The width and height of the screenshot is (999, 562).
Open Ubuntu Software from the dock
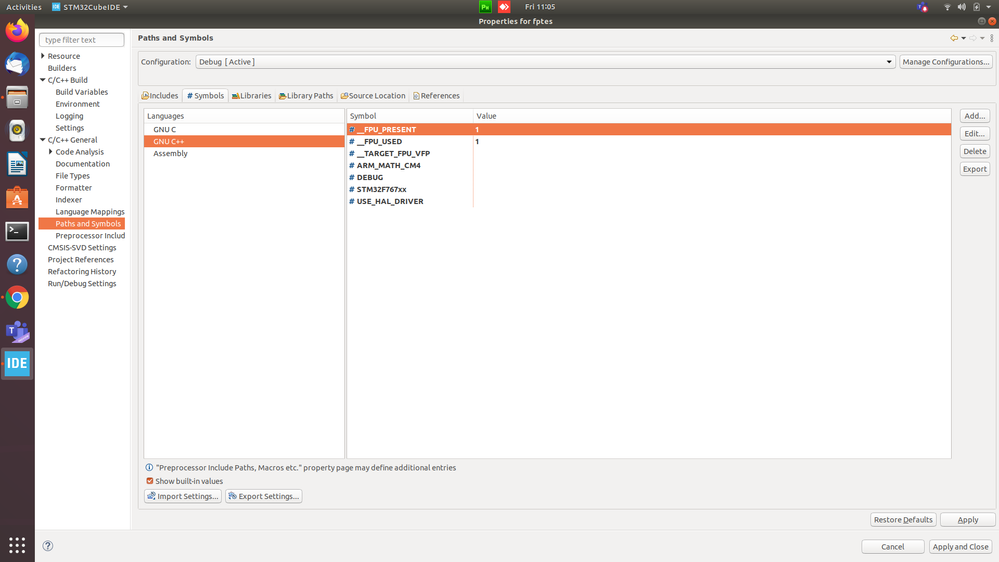pyautogui.click(x=17, y=198)
